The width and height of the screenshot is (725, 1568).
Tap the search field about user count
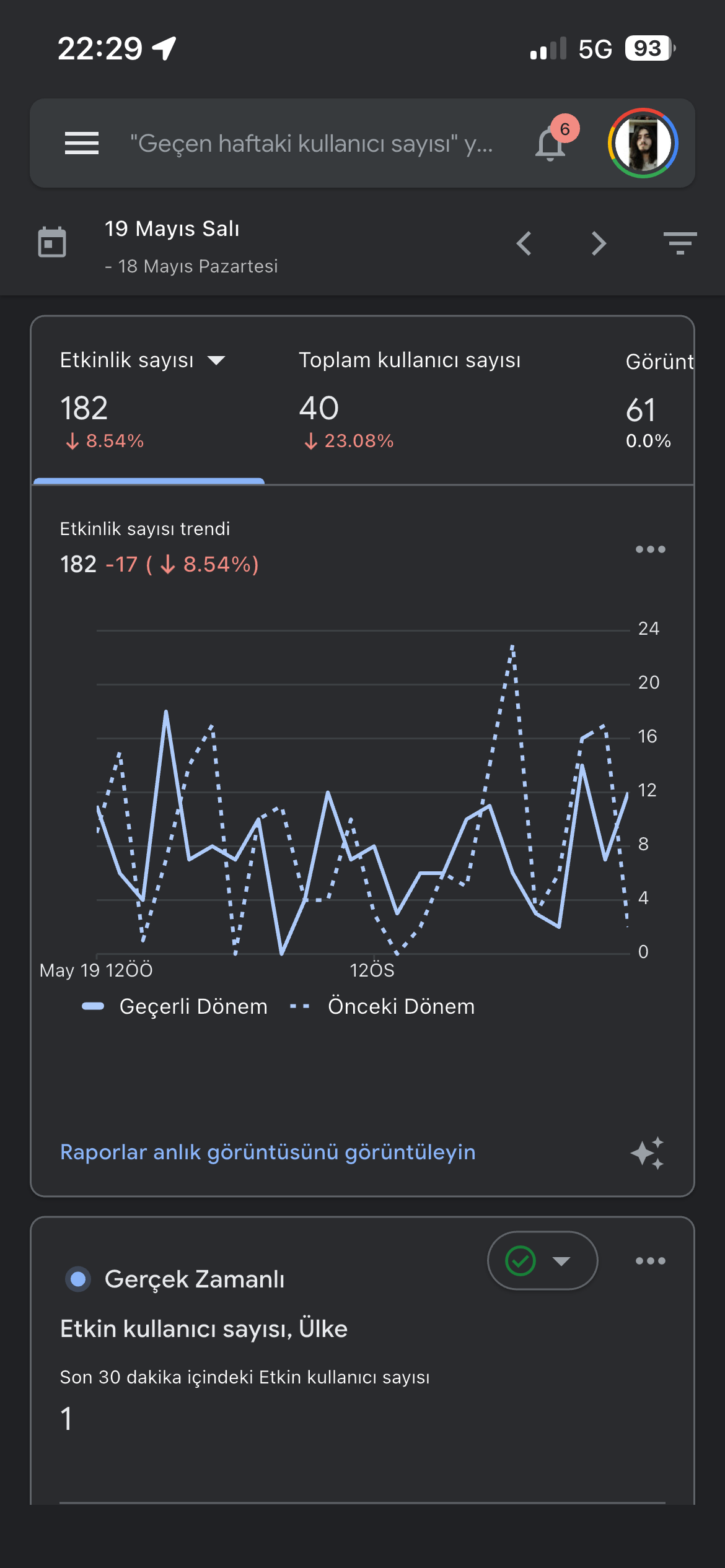(311, 143)
